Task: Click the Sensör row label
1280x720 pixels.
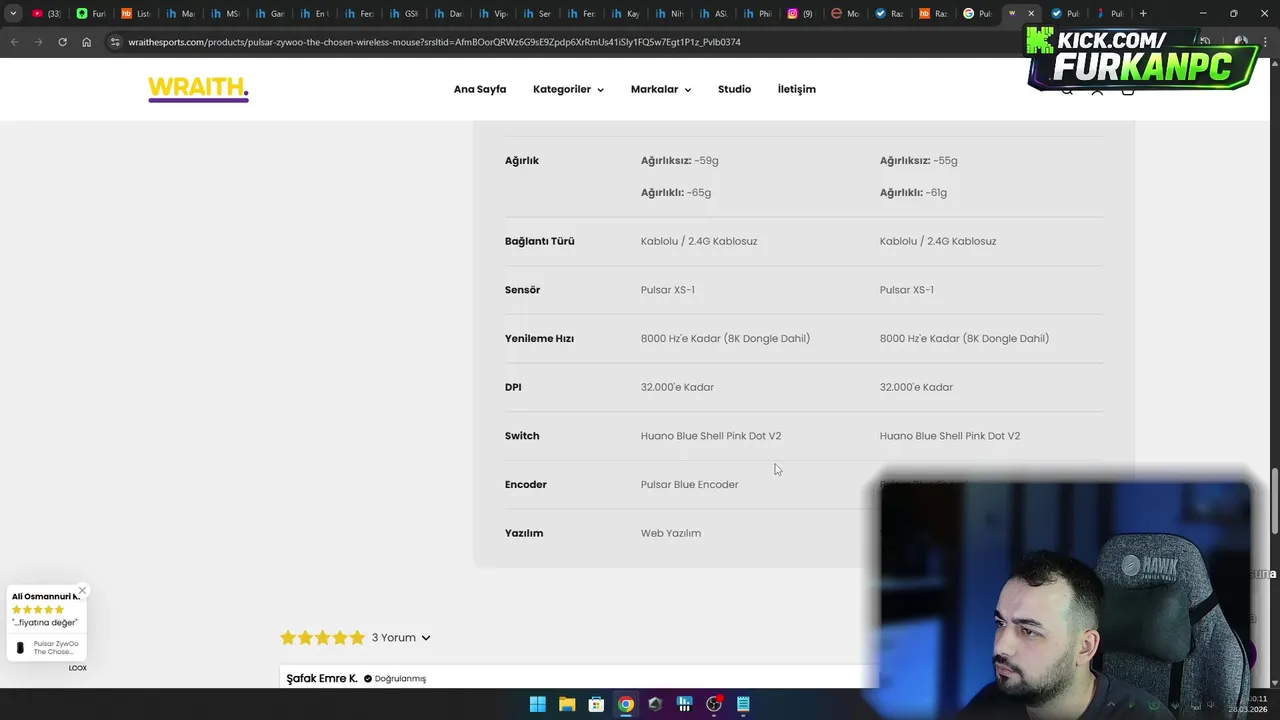Action: pyautogui.click(x=522, y=290)
